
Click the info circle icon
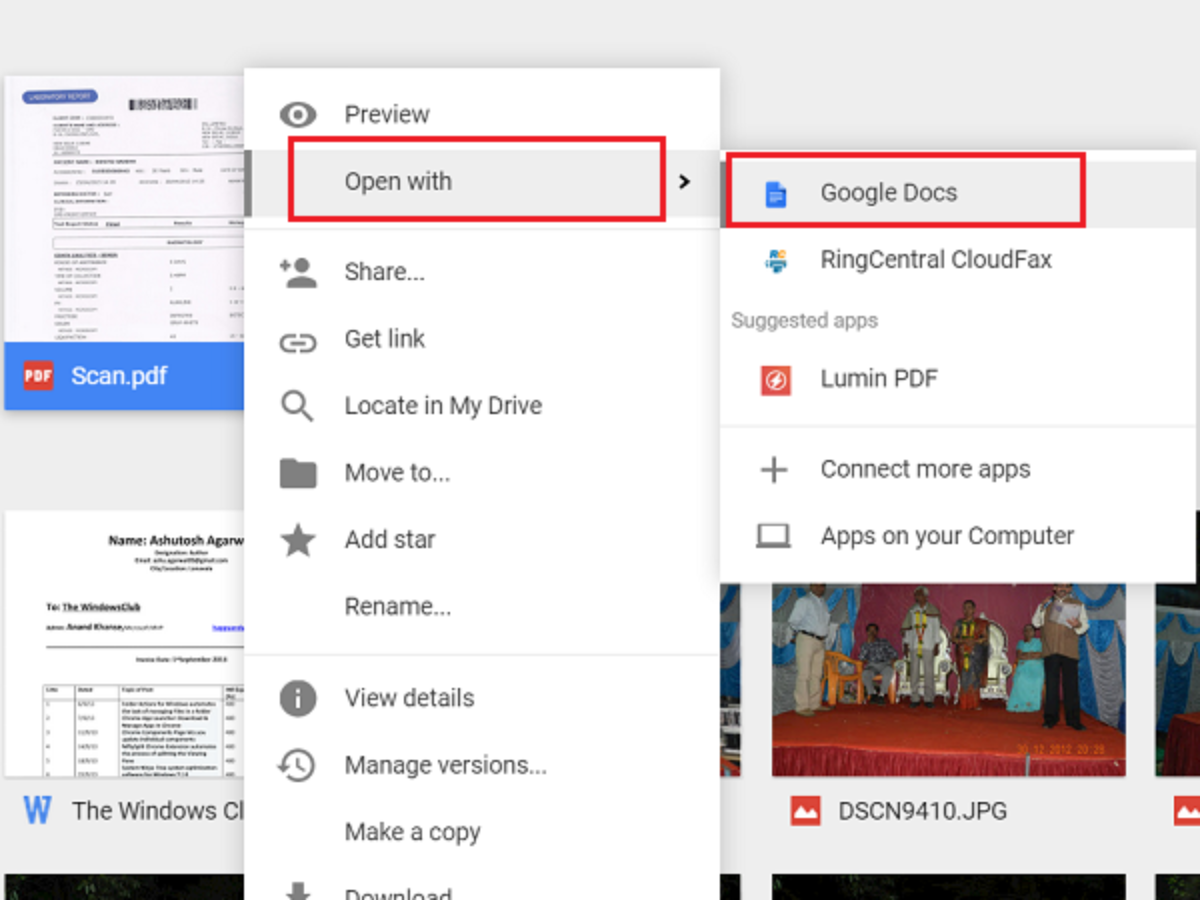point(298,698)
